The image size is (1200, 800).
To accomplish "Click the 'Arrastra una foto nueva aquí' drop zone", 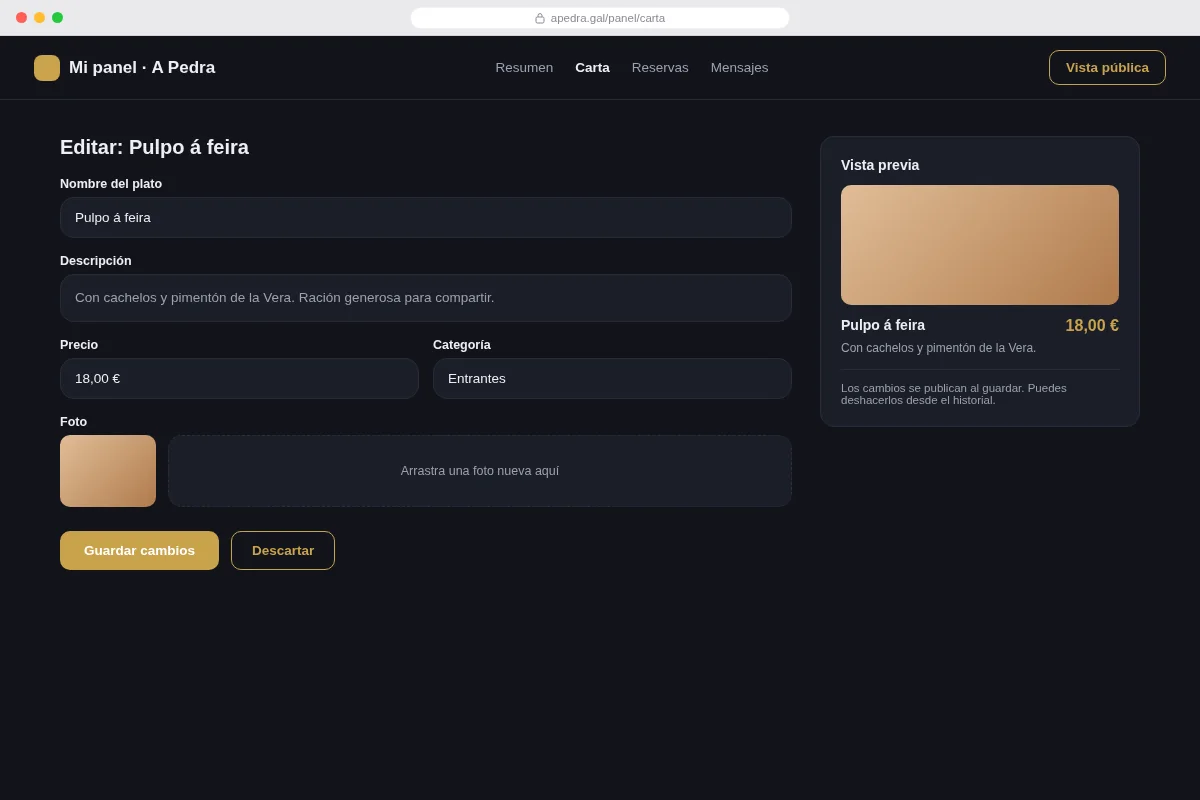I will 480,471.
